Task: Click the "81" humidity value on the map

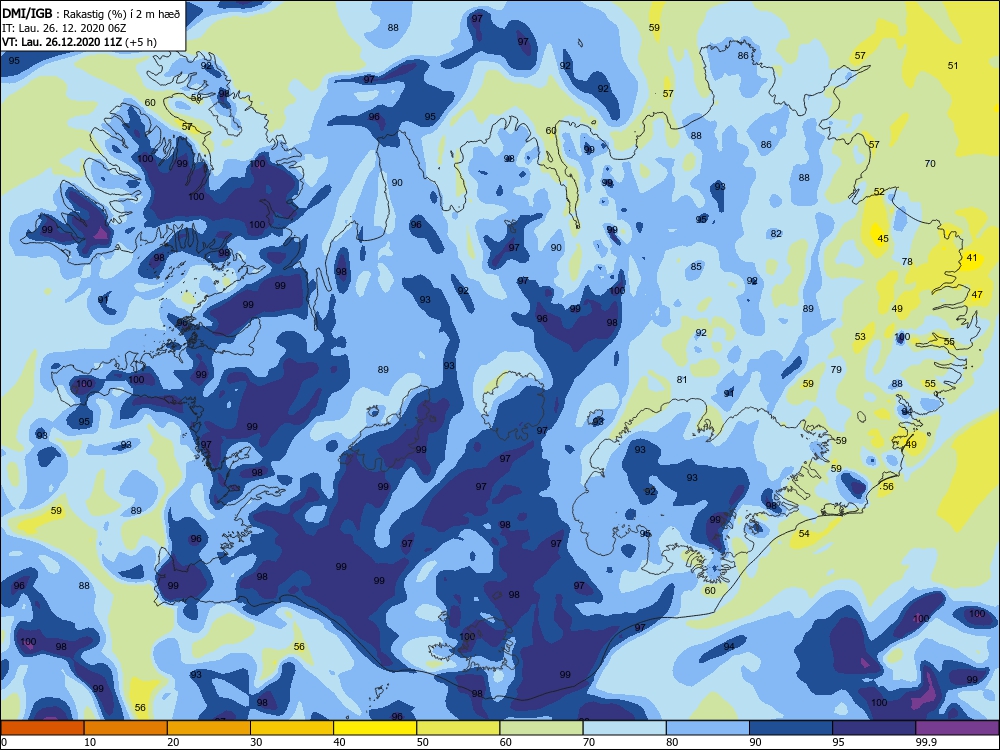Action: pyautogui.click(x=682, y=379)
